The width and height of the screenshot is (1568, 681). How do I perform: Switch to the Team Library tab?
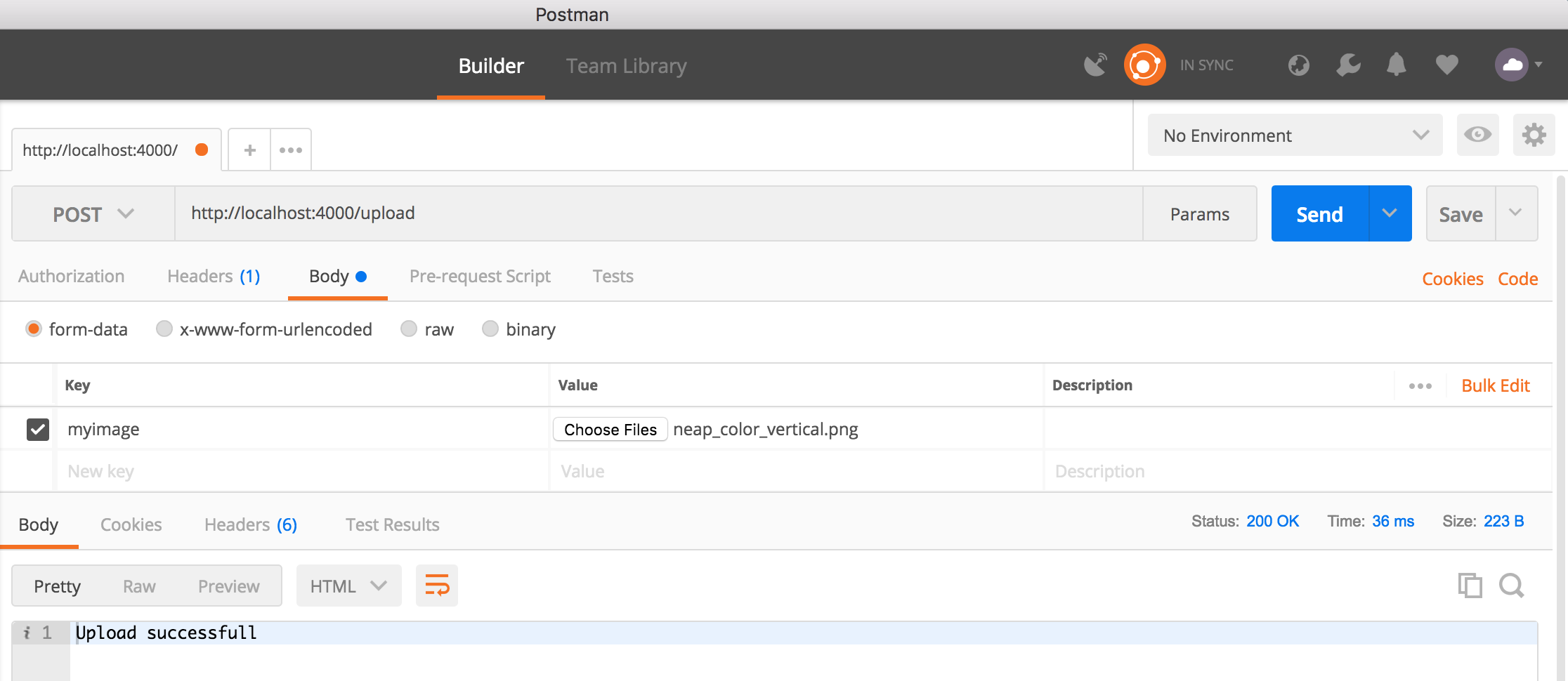coord(626,66)
